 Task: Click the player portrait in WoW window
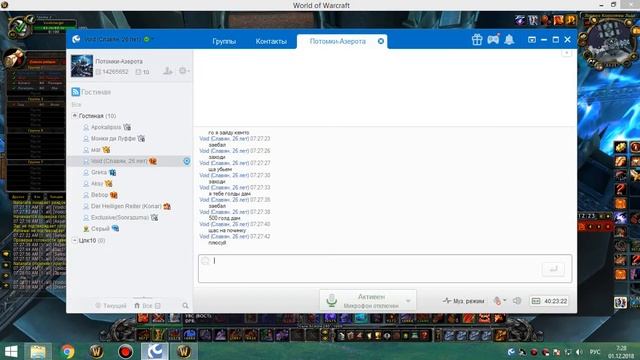click(x=19, y=27)
